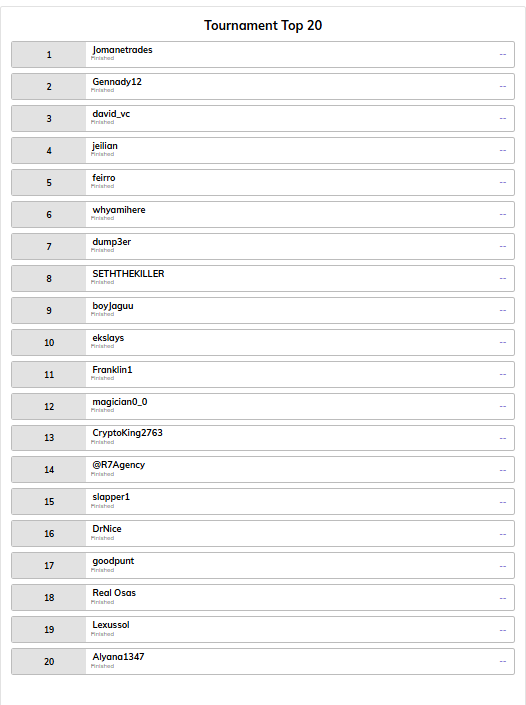Select Real Osas player name
Viewport: 526px width, 705px height.
(x=114, y=593)
